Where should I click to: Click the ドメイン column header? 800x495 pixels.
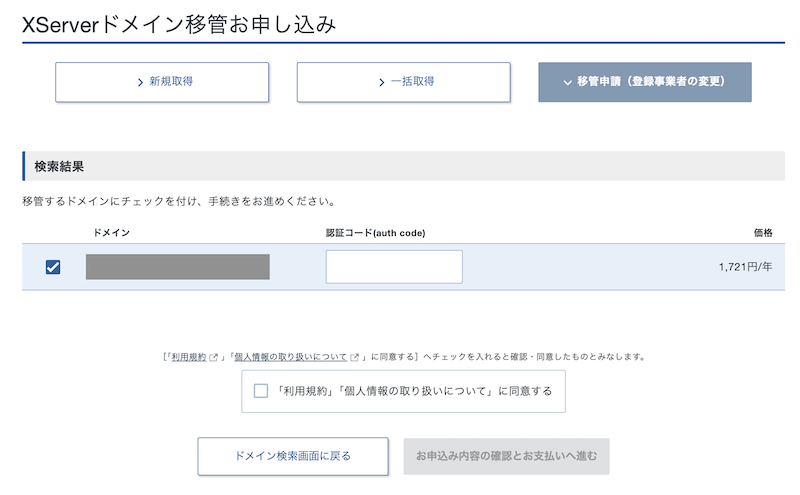click(x=111, y=233)
